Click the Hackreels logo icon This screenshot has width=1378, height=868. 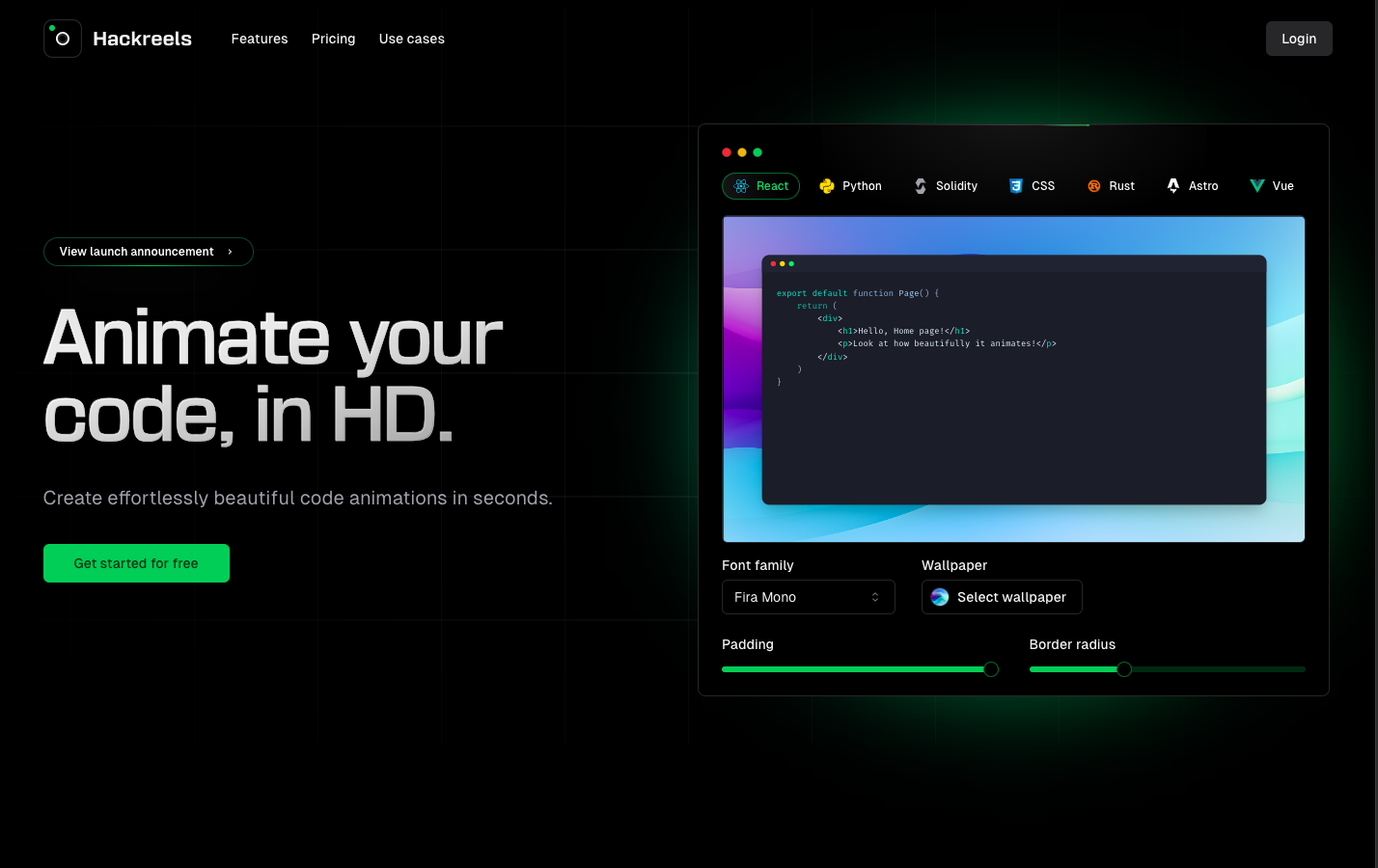[x=63, y=39]
